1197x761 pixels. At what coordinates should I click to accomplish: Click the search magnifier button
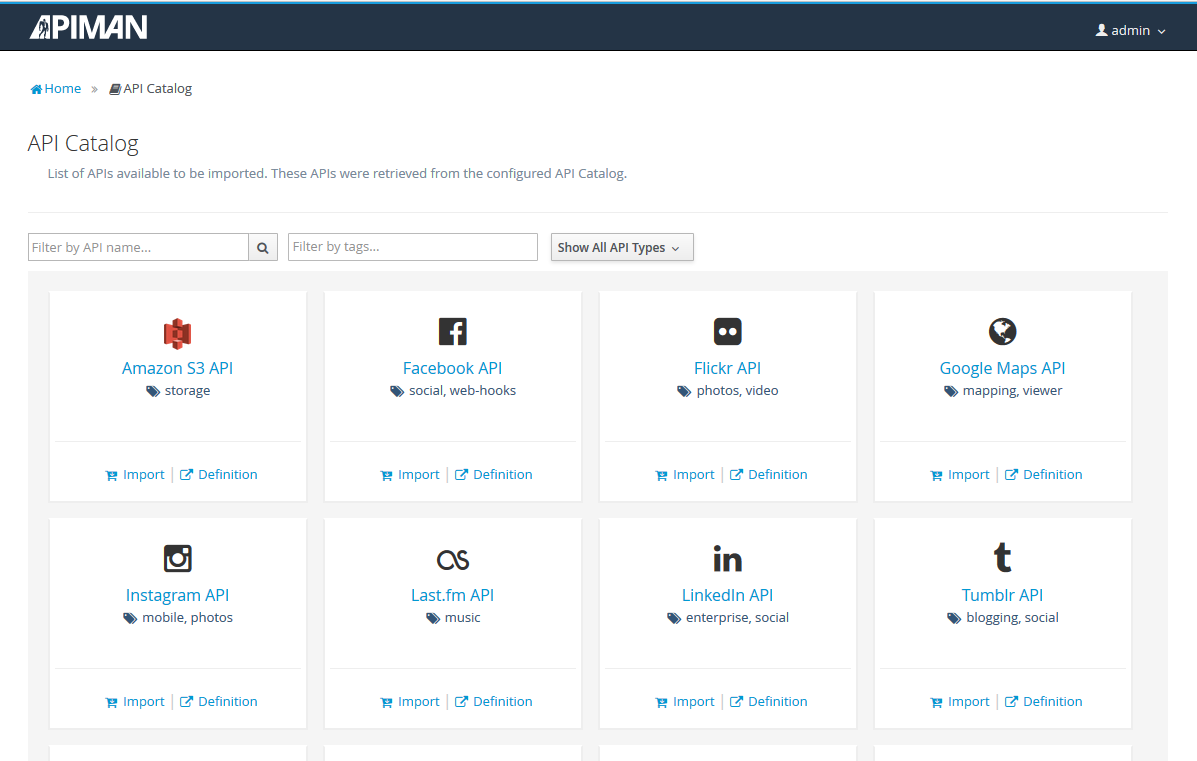263,247
